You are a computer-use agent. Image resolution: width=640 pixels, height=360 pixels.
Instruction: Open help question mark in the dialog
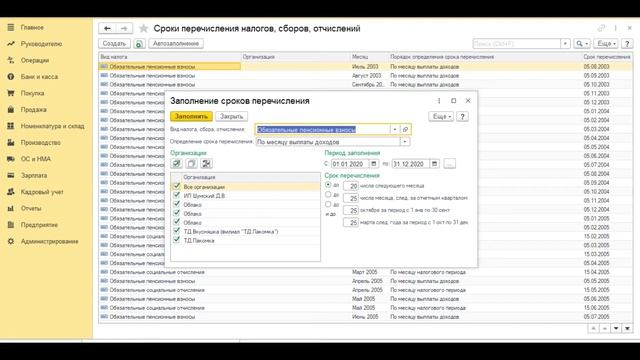tap(462, 117)
